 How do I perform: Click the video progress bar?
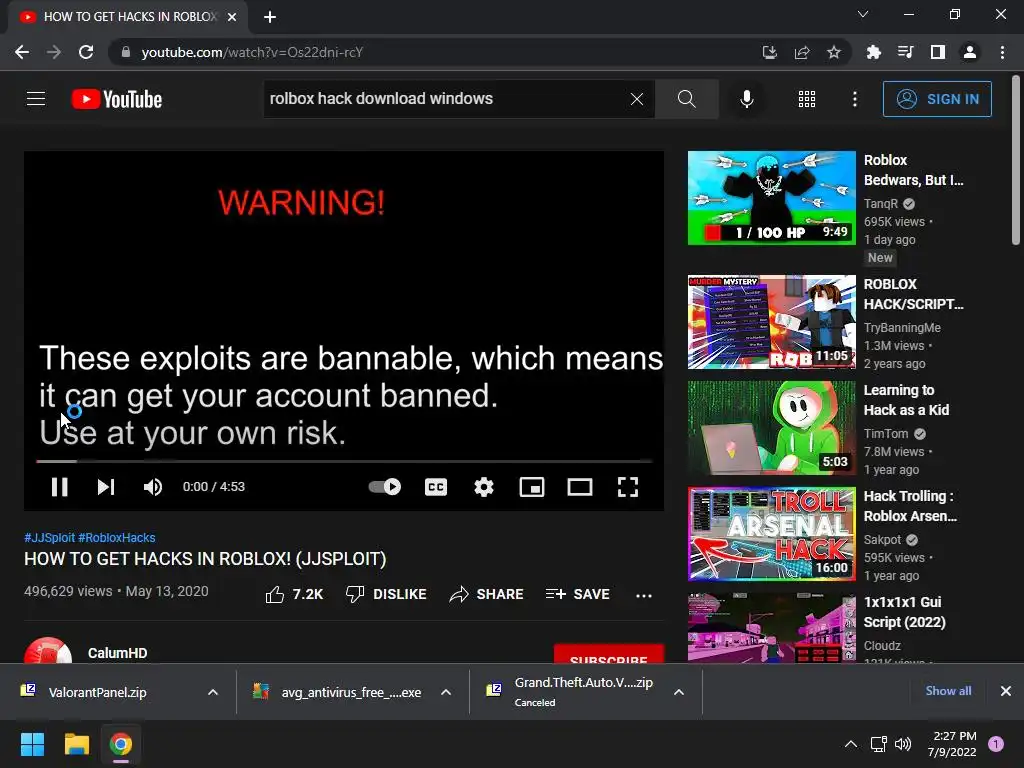344,461
